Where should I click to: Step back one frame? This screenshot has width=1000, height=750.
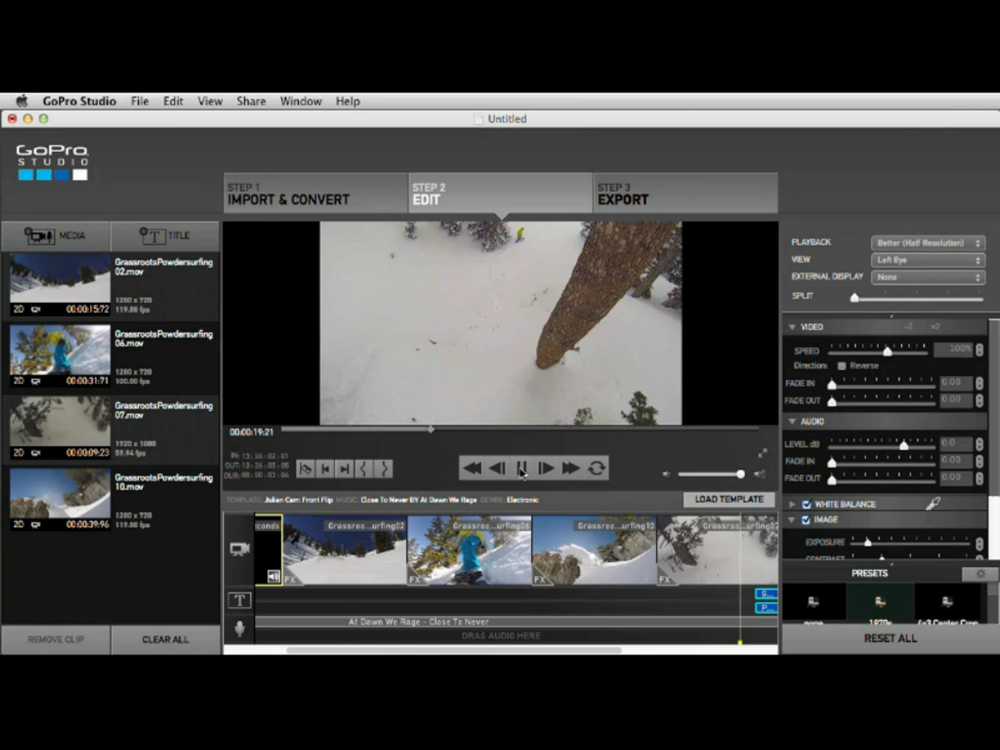point(497,468)
